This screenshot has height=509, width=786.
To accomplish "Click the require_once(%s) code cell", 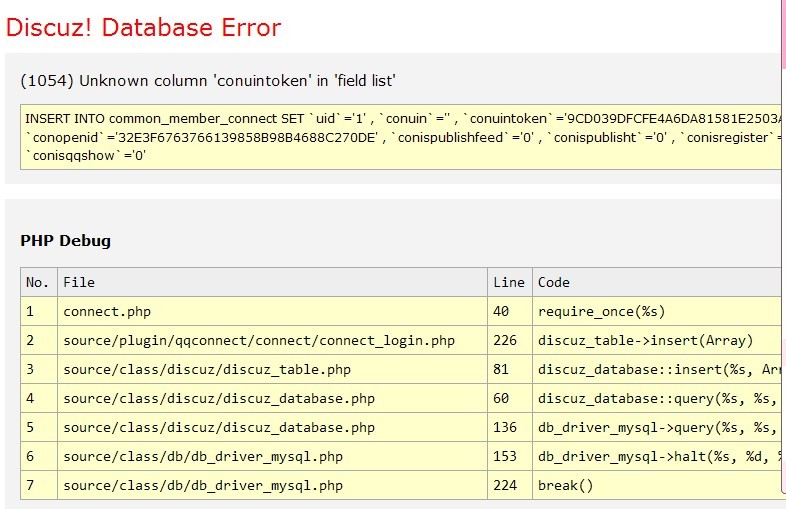I will click(x=601, y=311).
